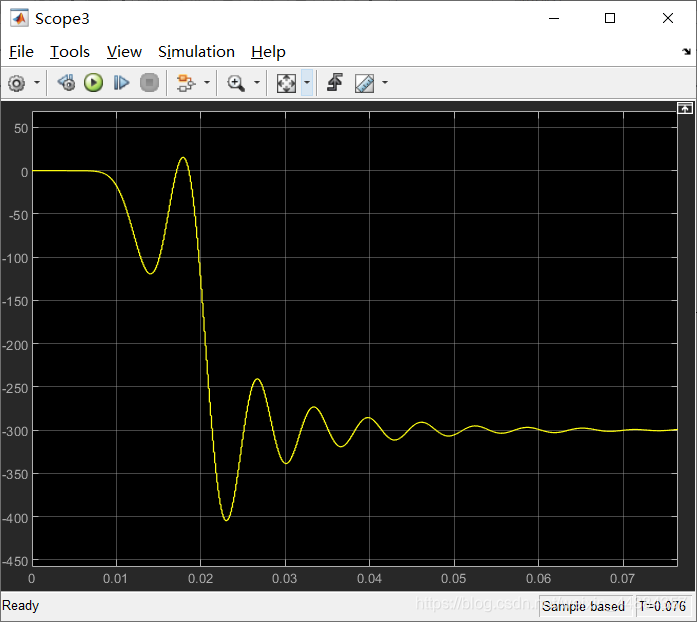Expand the Measurements dropdown arrow
The width and height of the screenshot is (697, 622).
(385, 83)
